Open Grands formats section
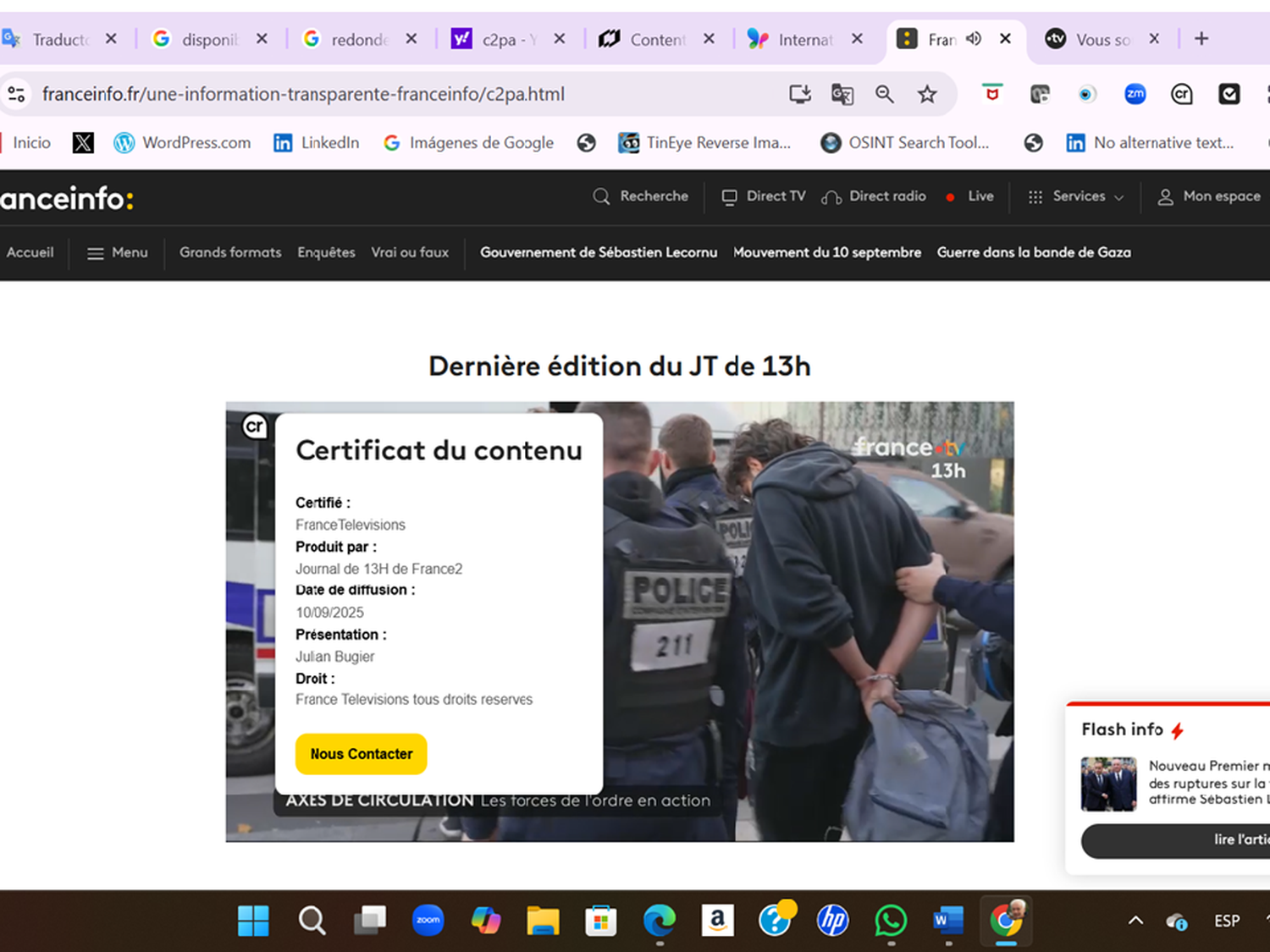 pos(230,252)
